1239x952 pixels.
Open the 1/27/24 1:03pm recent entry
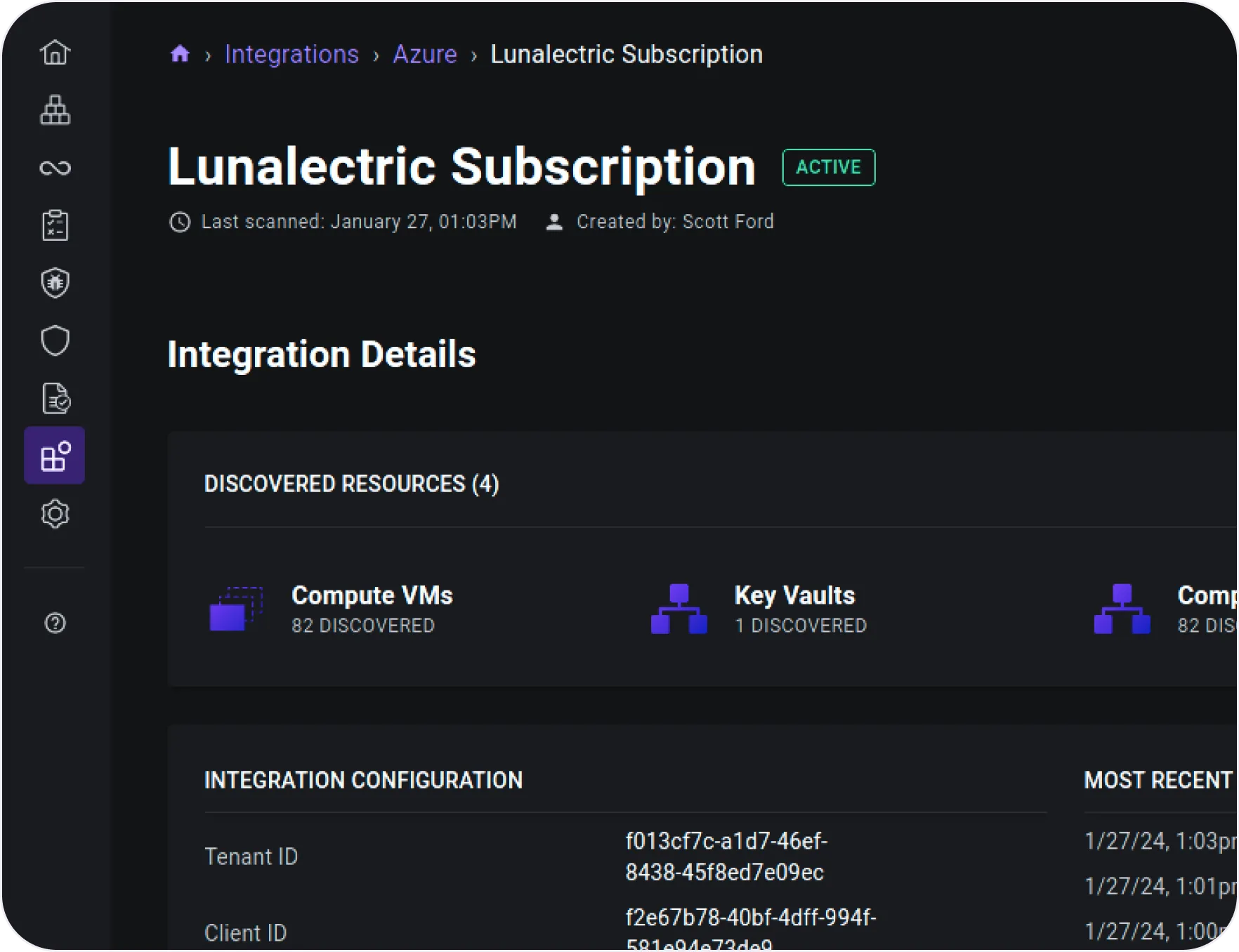pyautogui.click(x=1159, y=841)
